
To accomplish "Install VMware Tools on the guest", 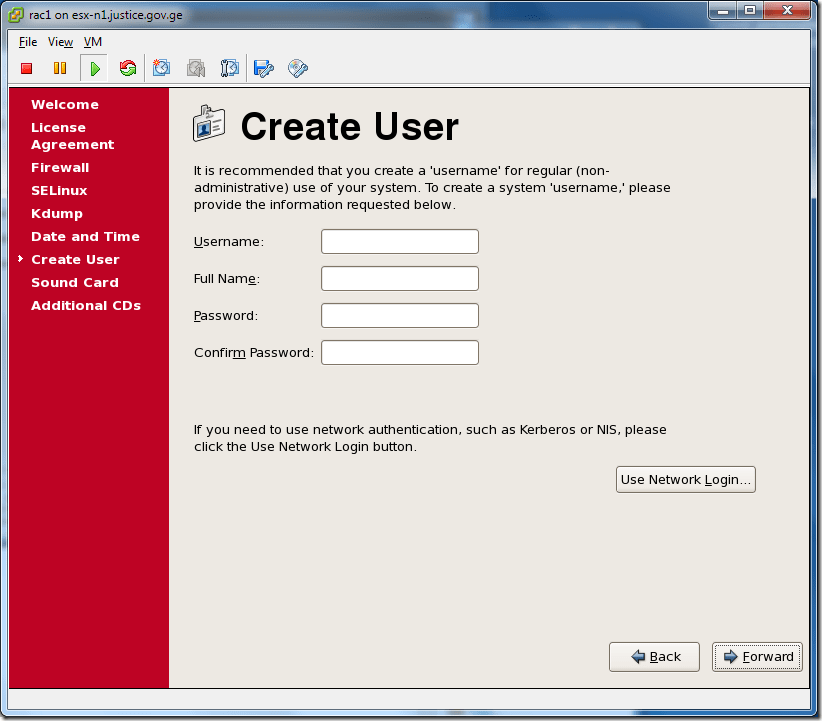I will click(297, 68).
